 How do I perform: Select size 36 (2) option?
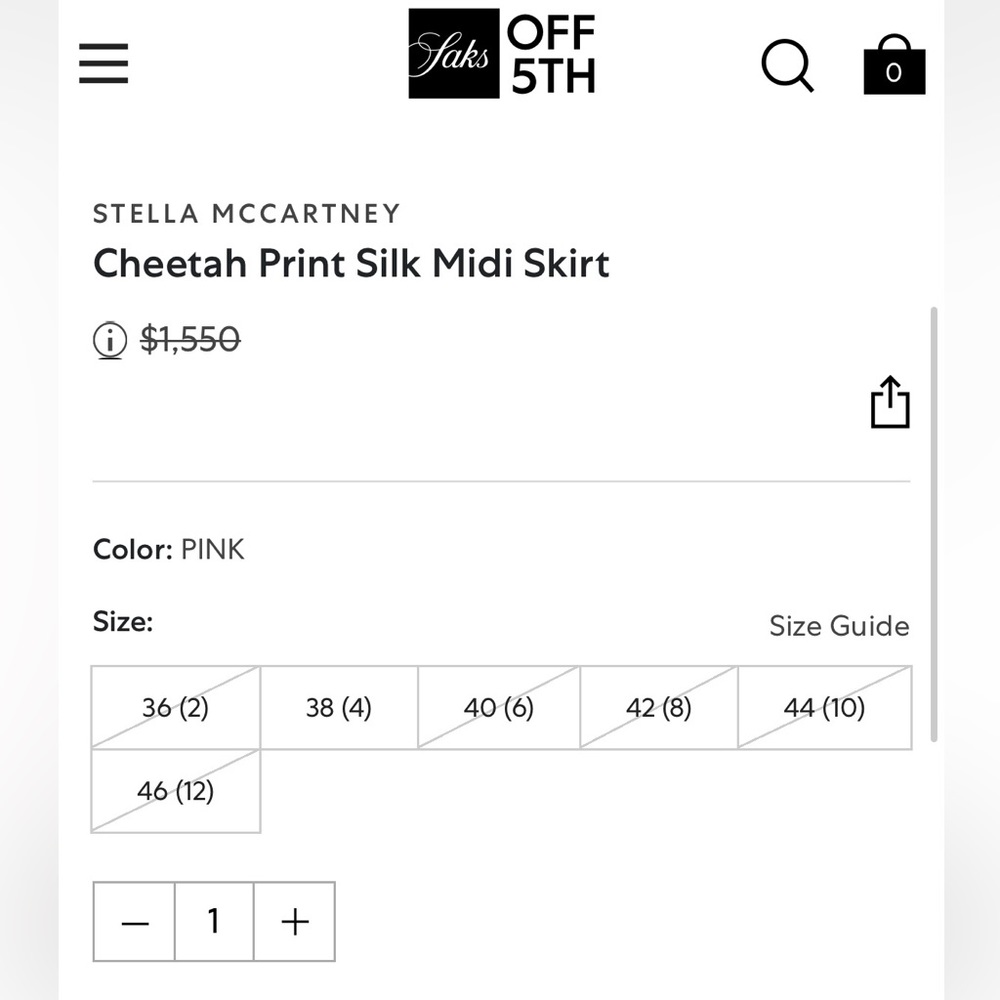coord(175,707)
